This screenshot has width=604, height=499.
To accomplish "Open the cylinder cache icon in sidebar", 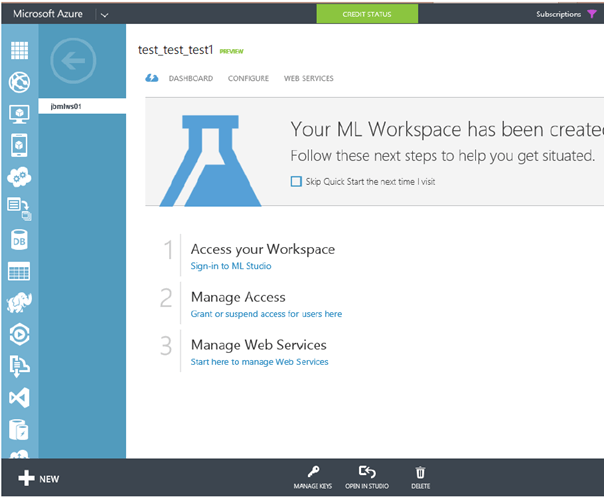I will [18, 430].
